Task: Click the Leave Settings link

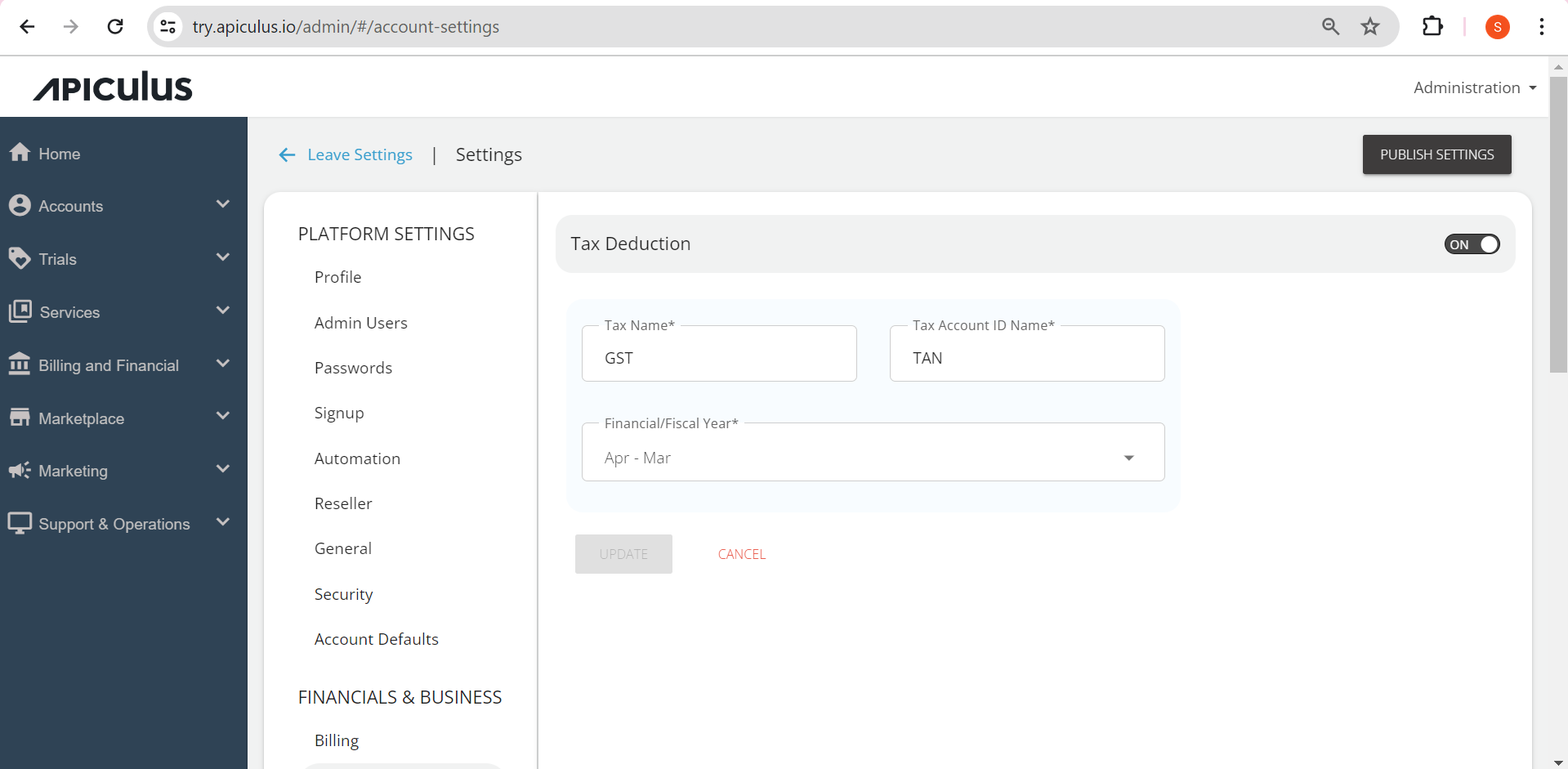Action: pos(360,154)
